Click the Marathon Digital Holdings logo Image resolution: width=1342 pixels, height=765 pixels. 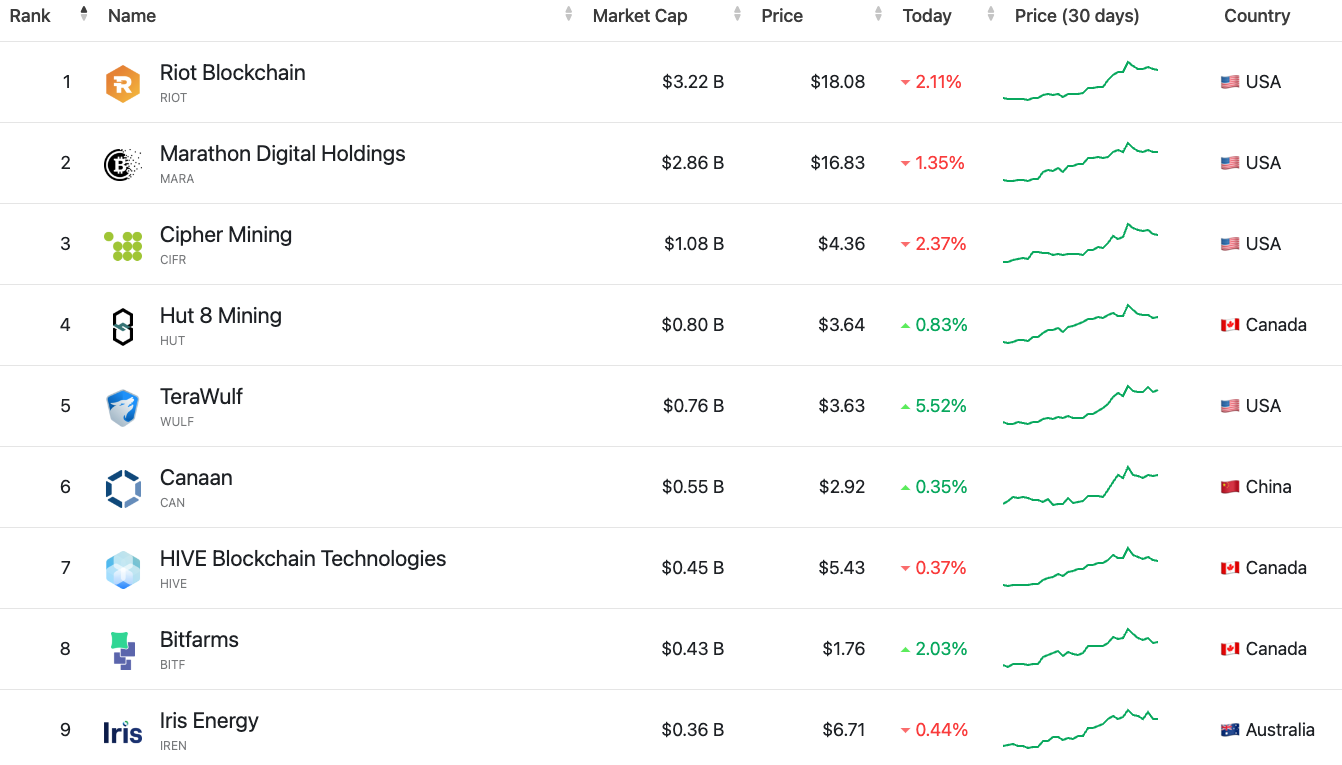[123, 164]
